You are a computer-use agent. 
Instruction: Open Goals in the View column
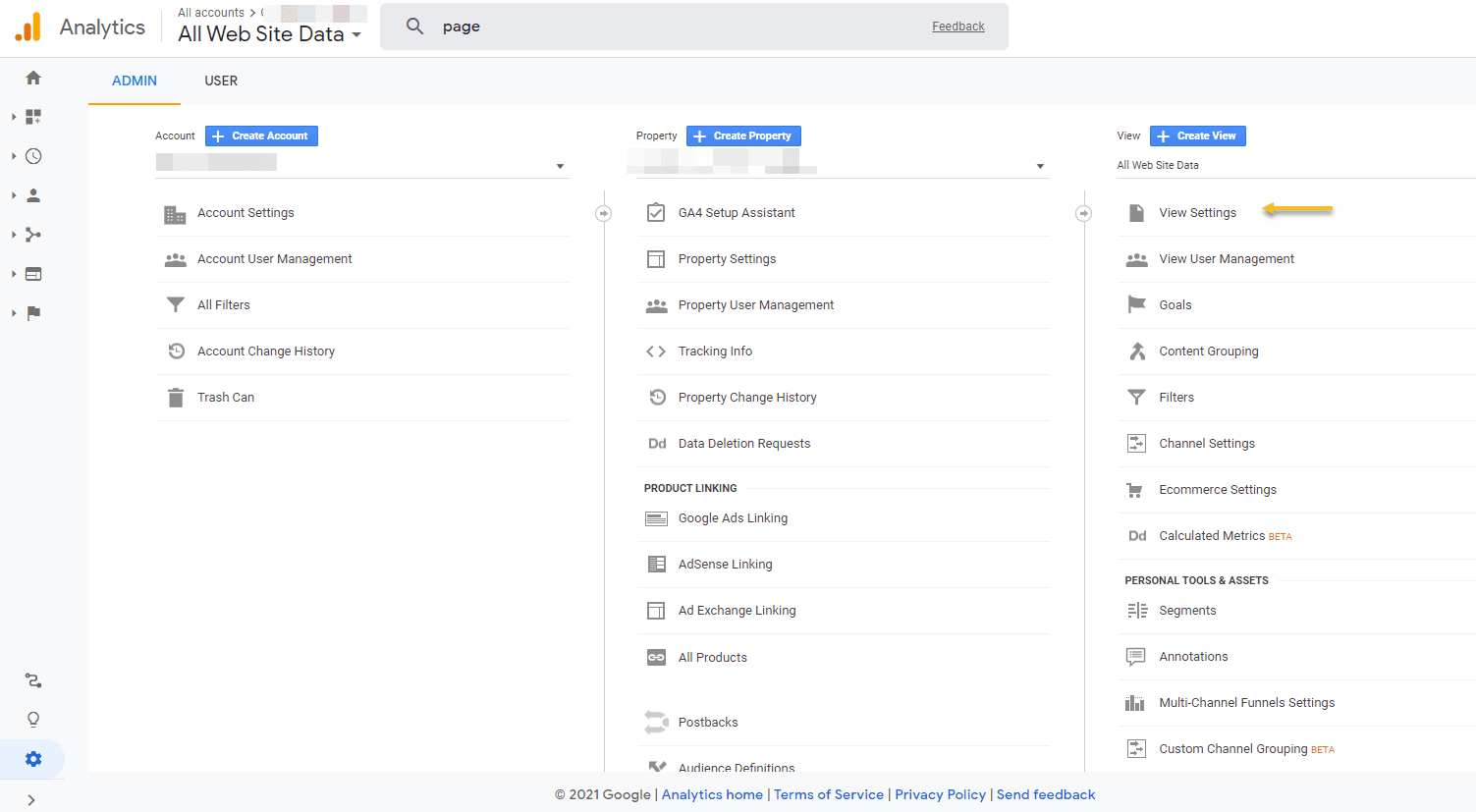pos(1175,304)
